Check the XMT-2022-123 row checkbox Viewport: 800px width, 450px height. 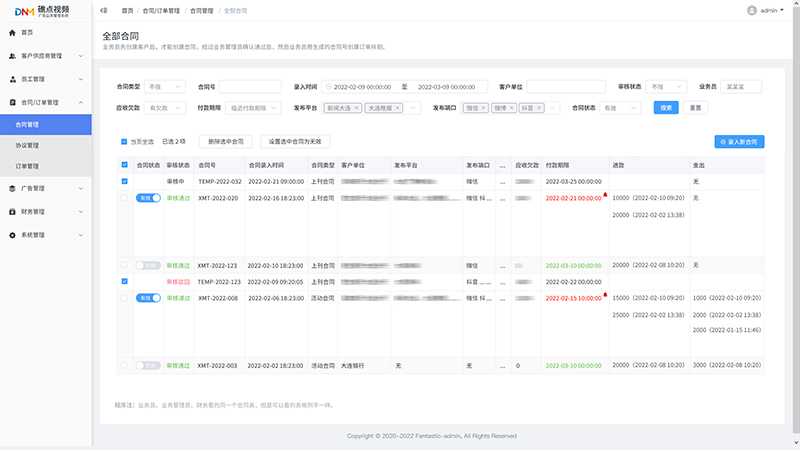click(124, 265)
